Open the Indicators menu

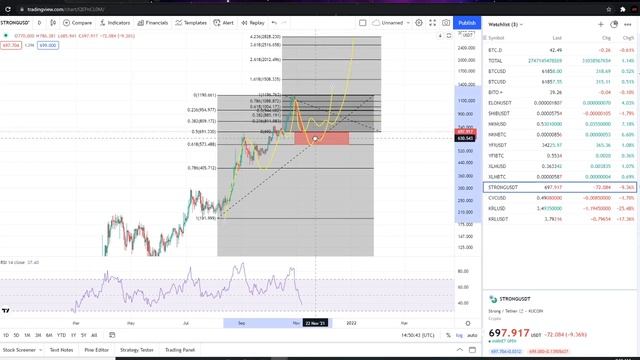[x=115, y=23]
